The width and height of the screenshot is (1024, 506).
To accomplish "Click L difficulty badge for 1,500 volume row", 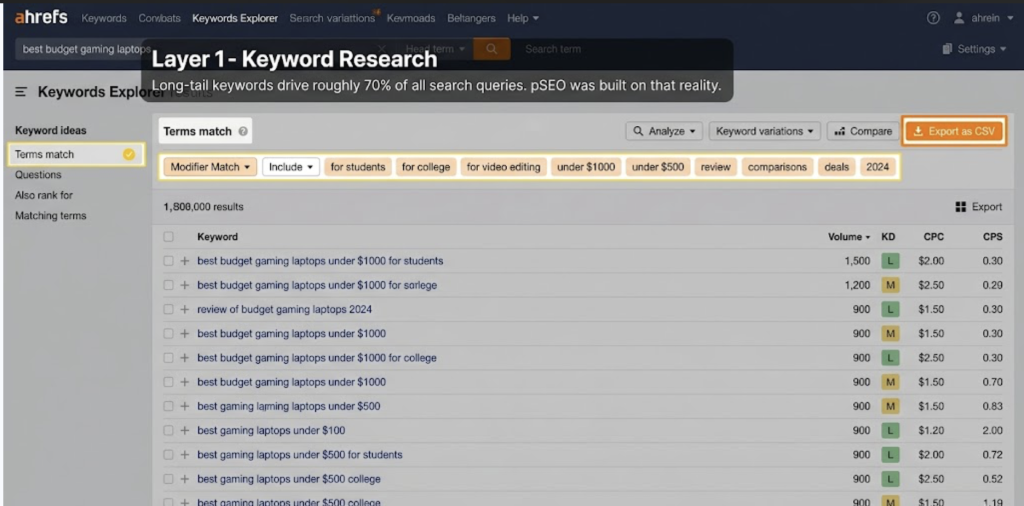I will 889,261.
